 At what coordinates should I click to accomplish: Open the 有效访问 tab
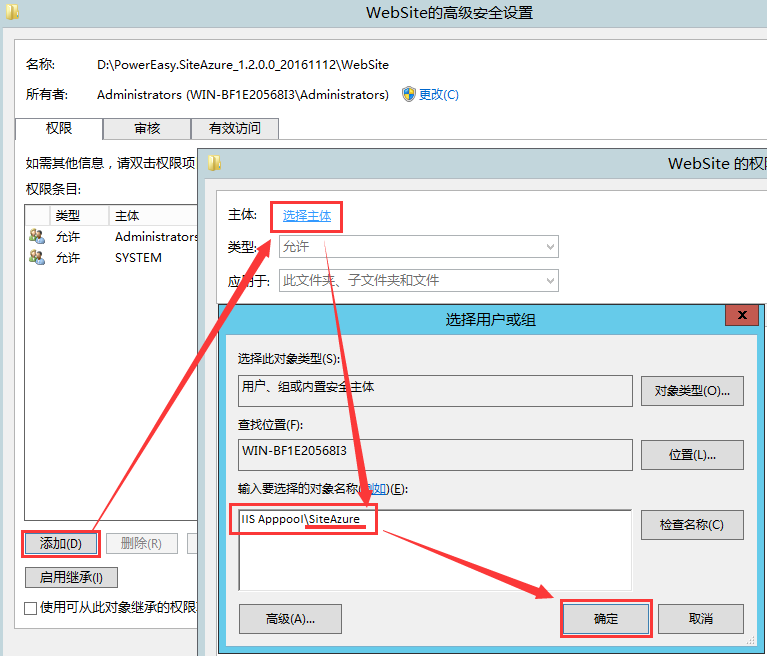(235, 128)
